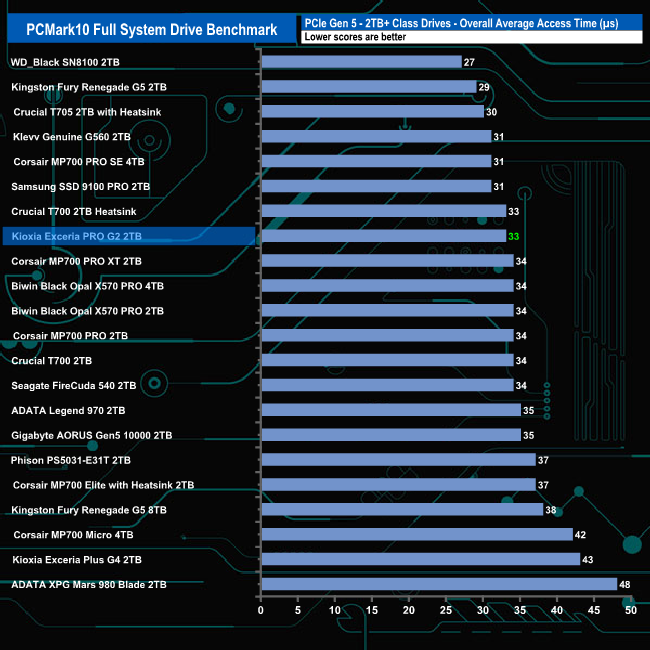Click the '50' axis tick label
This screenshot has height=650, width=650.
pos(631,610)
